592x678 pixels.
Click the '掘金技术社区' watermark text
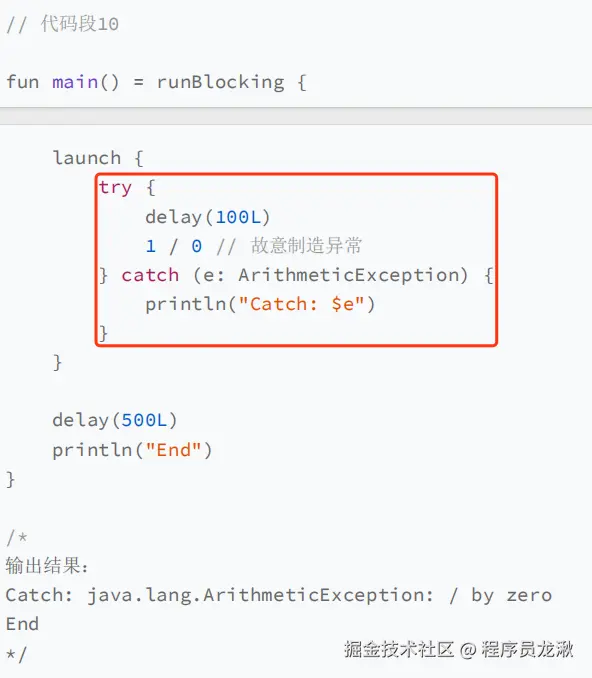(399, 649)
